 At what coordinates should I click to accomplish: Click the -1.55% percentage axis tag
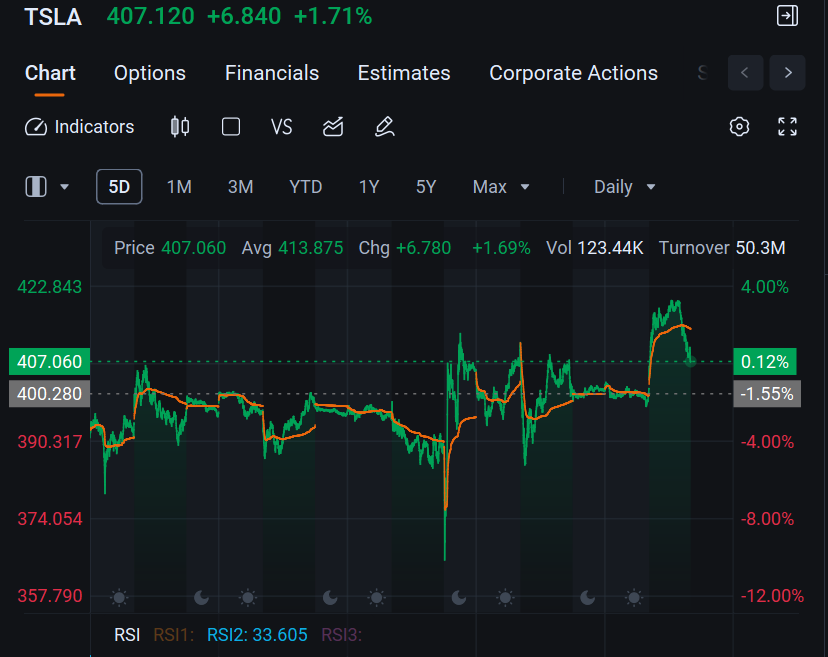pyautogui.click(x=767, y=394)
